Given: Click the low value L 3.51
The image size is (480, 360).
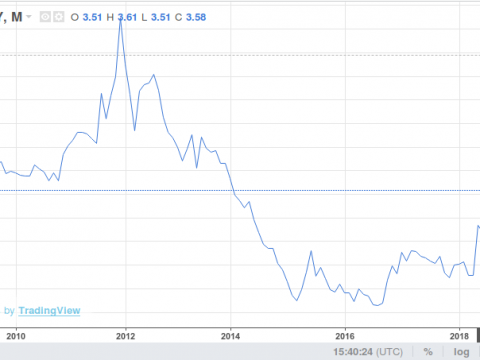Looking at the screenshot, I should 155,17.
